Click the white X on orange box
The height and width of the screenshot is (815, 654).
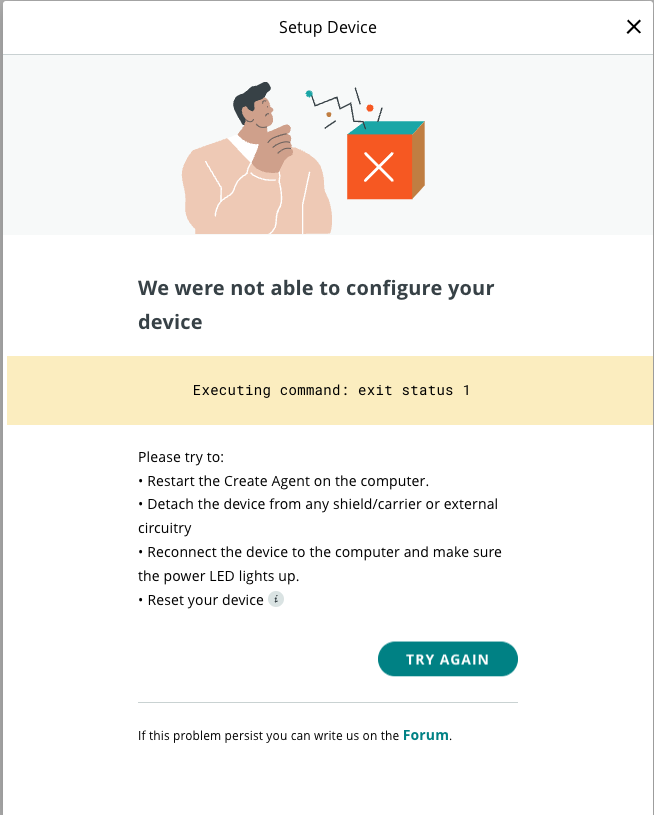379,166
